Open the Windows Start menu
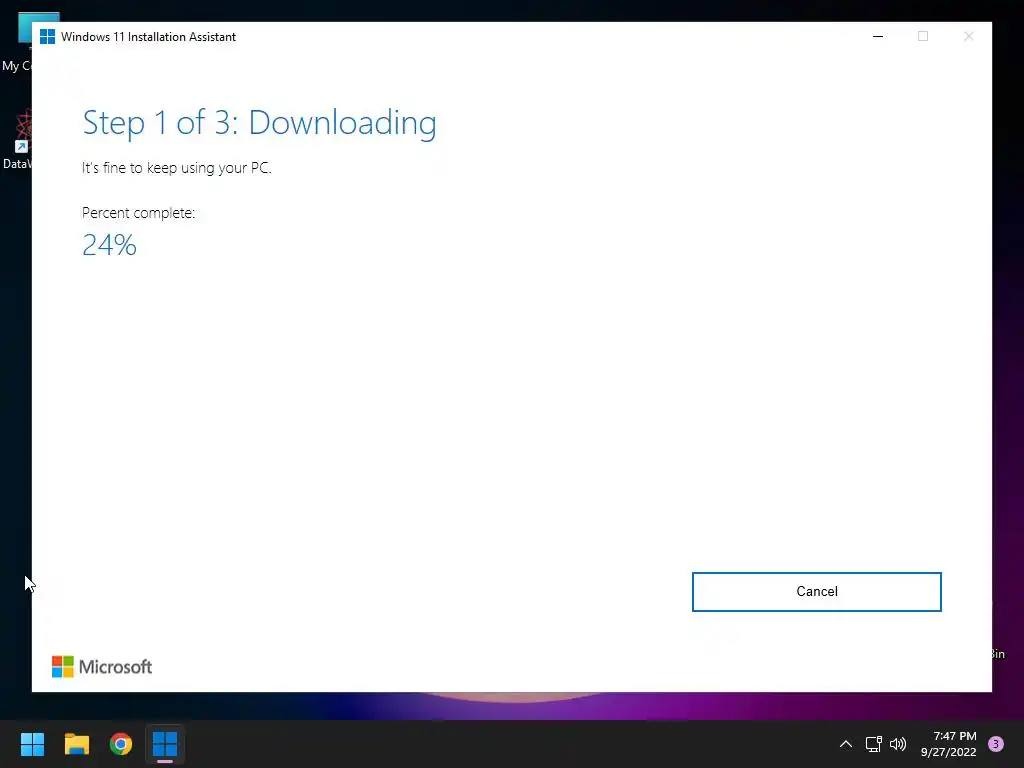Viewport: 1024px width, 768px height. point(32,744)
